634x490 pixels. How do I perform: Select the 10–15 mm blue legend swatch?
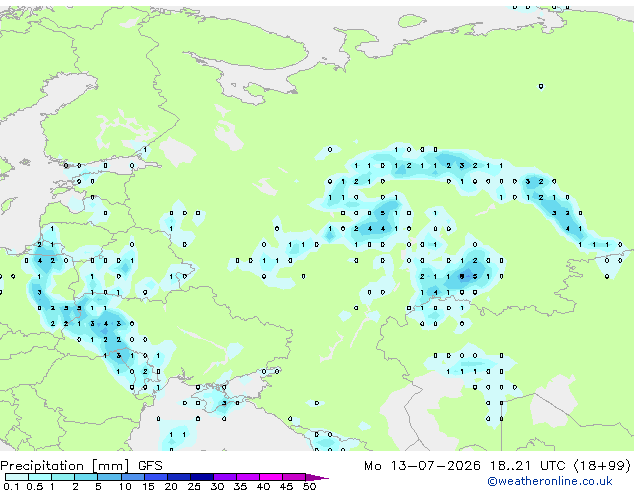[133, 477]
